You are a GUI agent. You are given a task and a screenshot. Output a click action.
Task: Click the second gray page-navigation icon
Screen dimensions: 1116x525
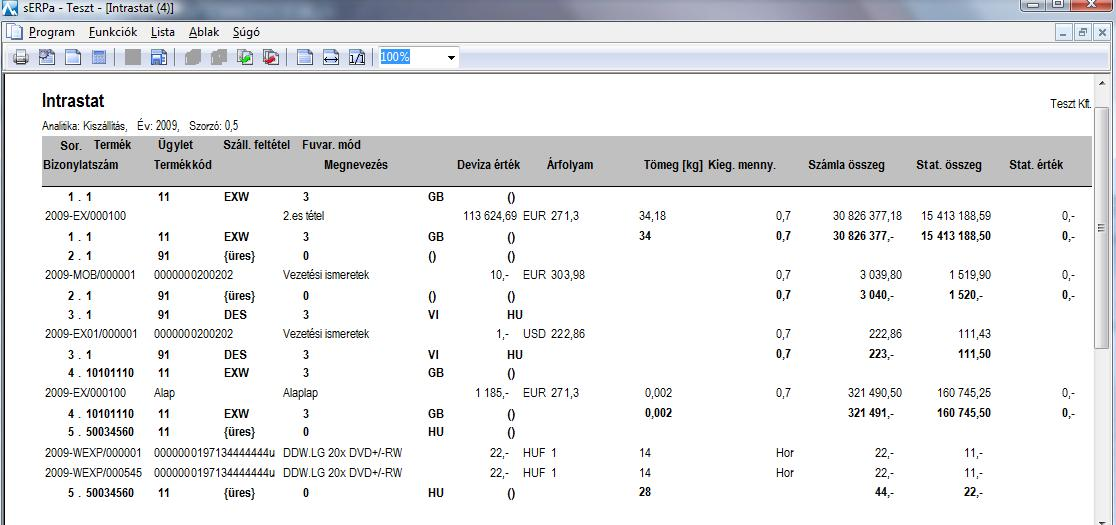pyautogui.click(x=219, y=58)
